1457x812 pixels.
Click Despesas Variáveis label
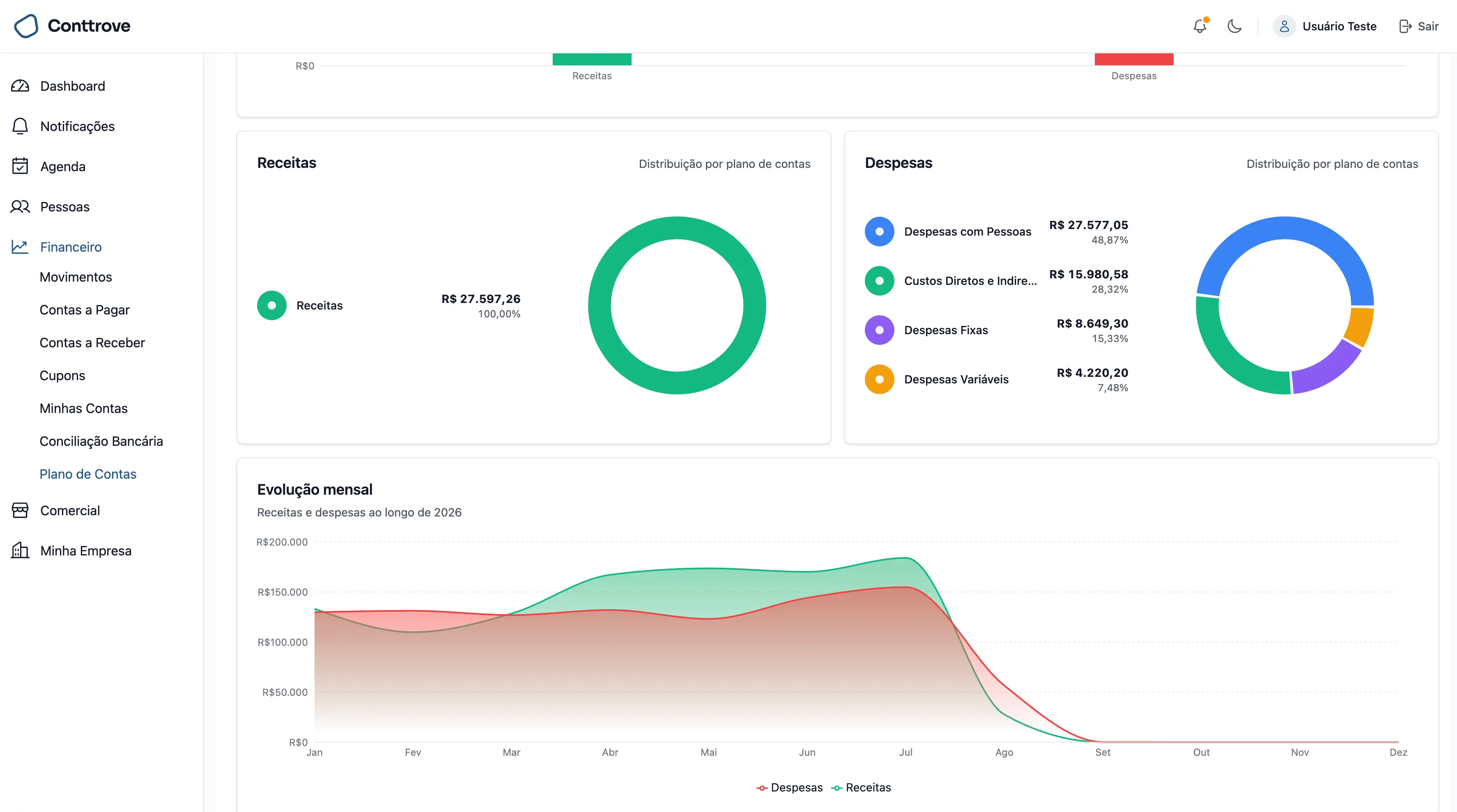[x=956, y=379]
